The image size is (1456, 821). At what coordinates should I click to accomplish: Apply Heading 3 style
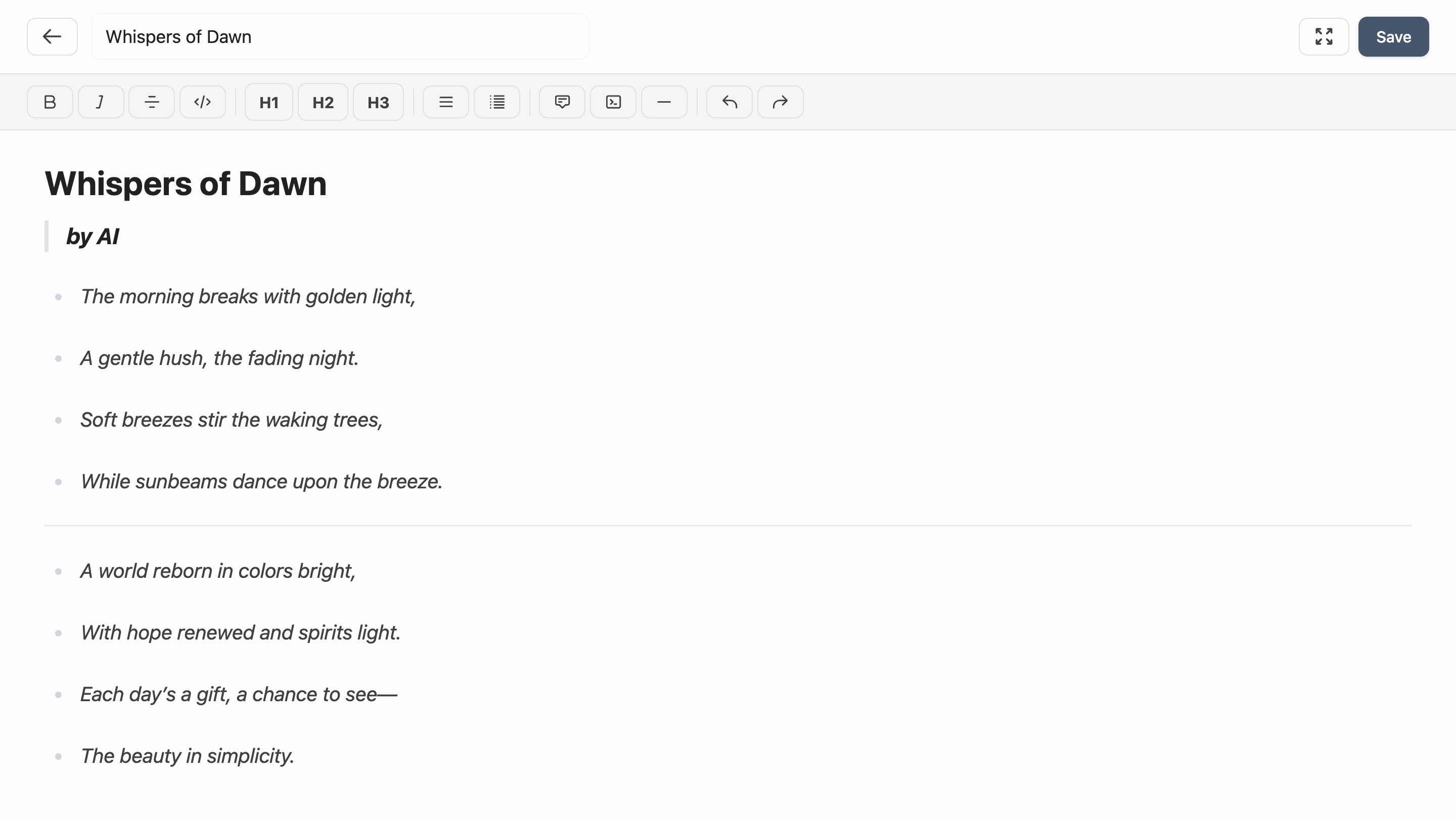click(x=378, y=102)
